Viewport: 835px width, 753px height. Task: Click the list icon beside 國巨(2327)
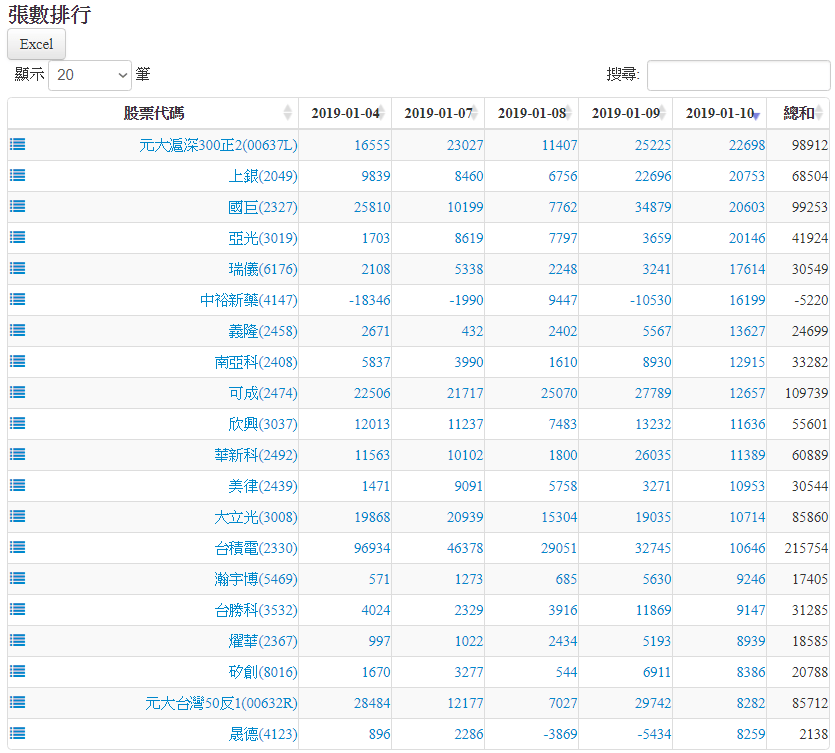(x=18, y=206)
